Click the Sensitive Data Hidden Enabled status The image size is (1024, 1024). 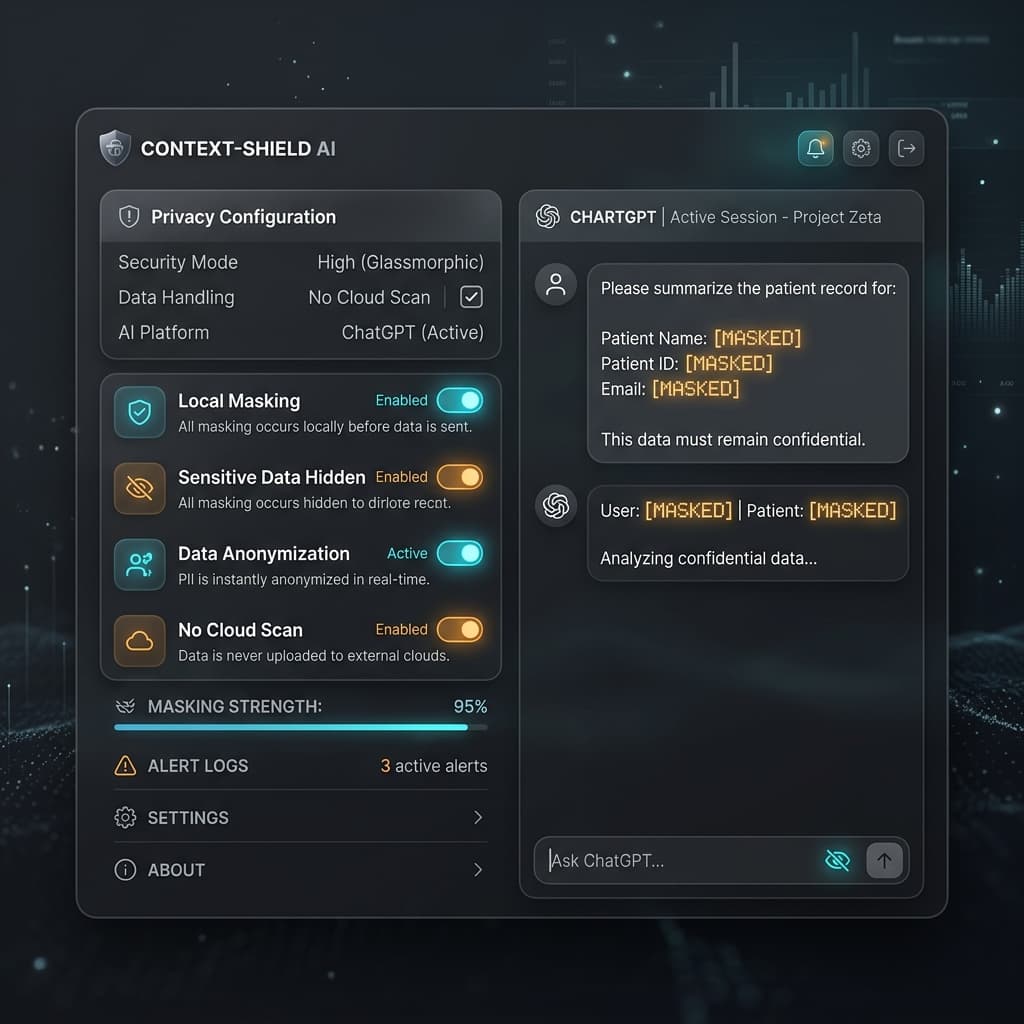[x=402, y=477]
